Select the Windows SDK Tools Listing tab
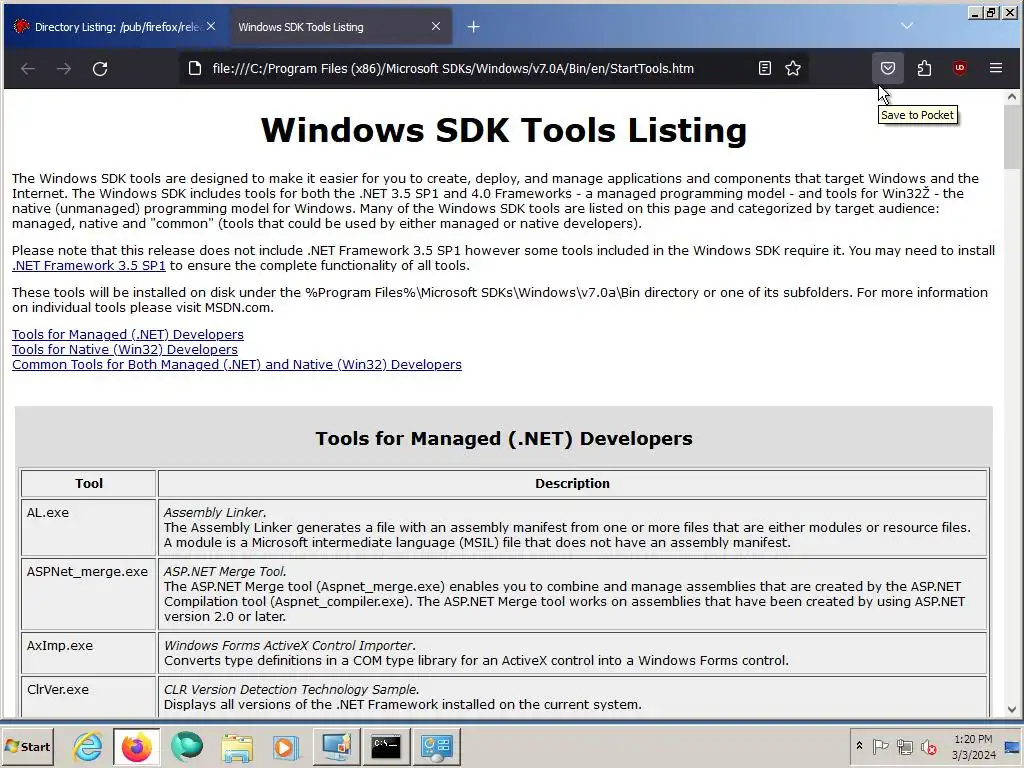The image size is (1024, 768). (340, 27)
